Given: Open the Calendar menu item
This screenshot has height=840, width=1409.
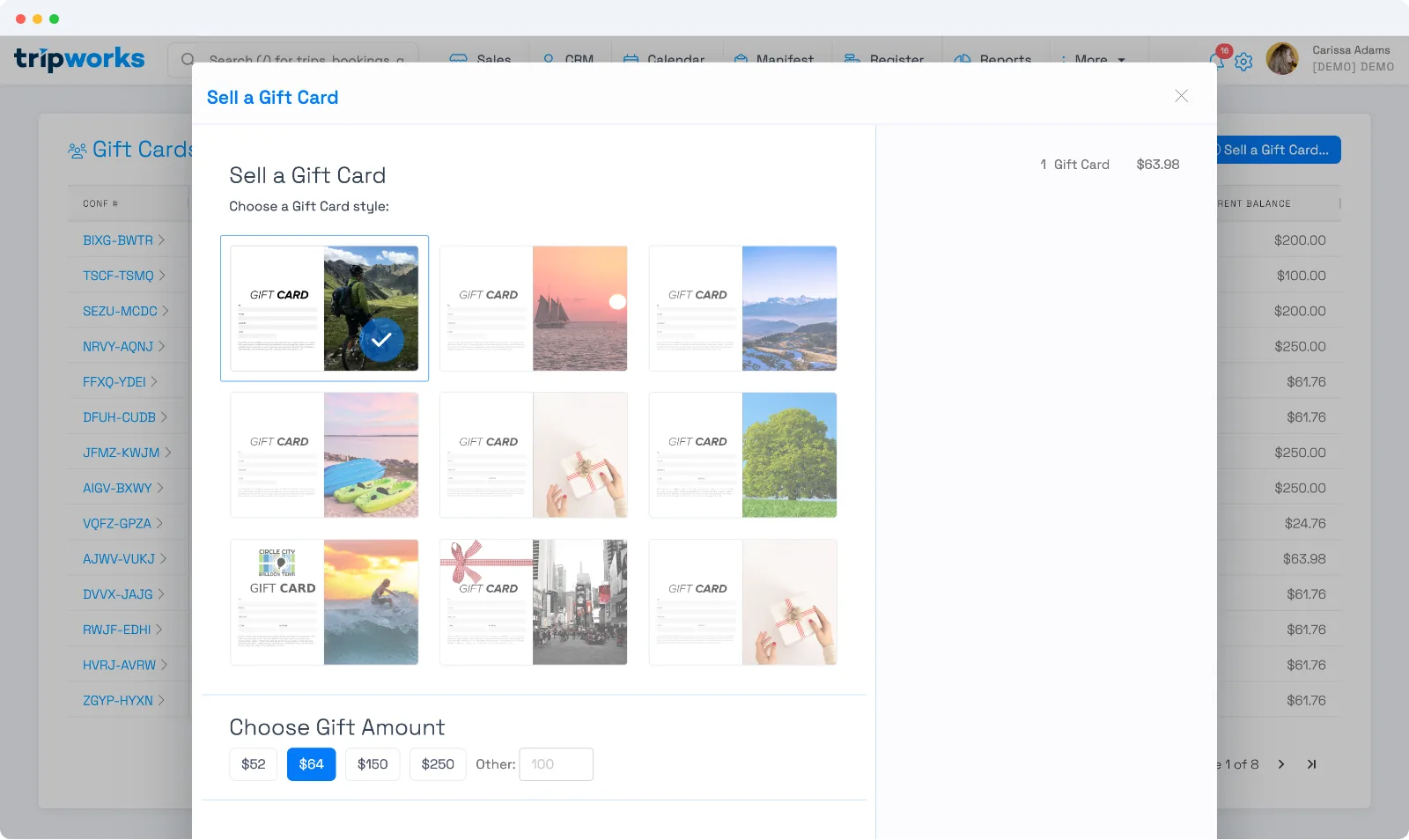Looking at the screenshot, I should pyautogui.click(x=664, y=60).
